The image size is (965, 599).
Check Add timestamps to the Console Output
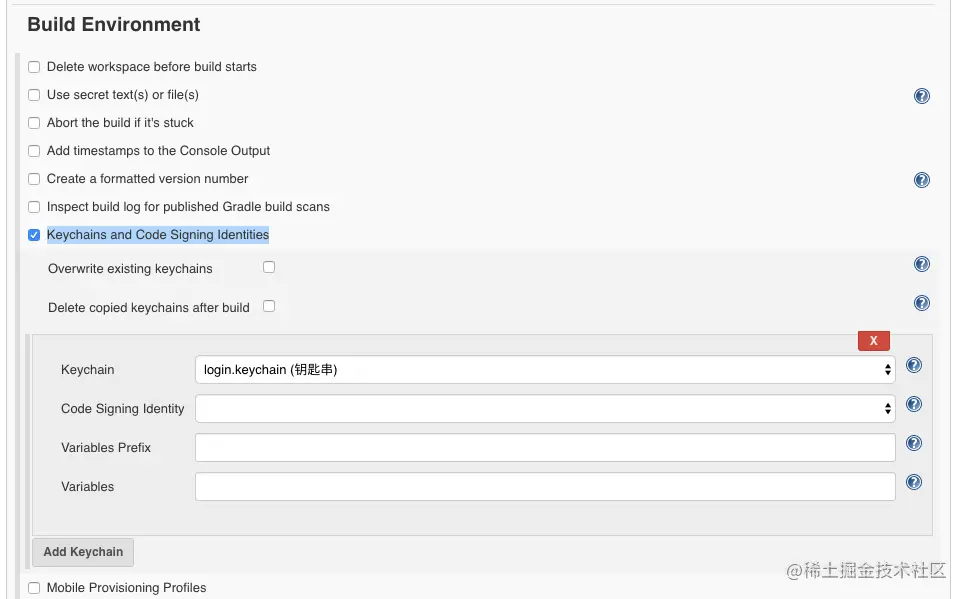pos(34,151)
